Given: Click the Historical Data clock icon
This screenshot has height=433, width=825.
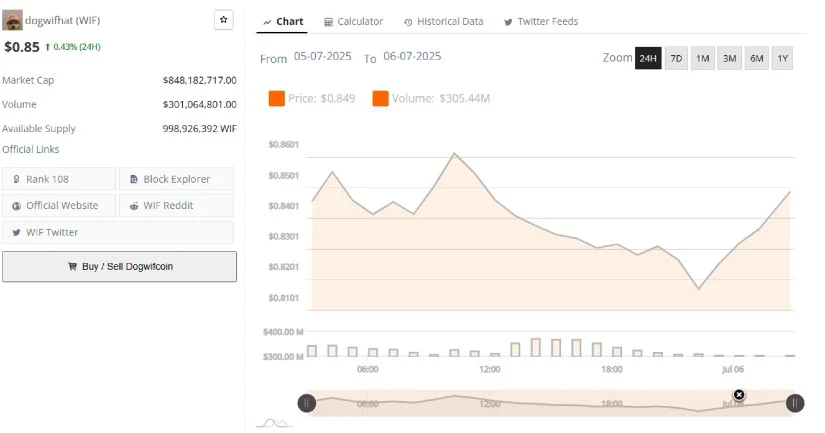Looking at the screenshot, I should [x=408, y=22].
